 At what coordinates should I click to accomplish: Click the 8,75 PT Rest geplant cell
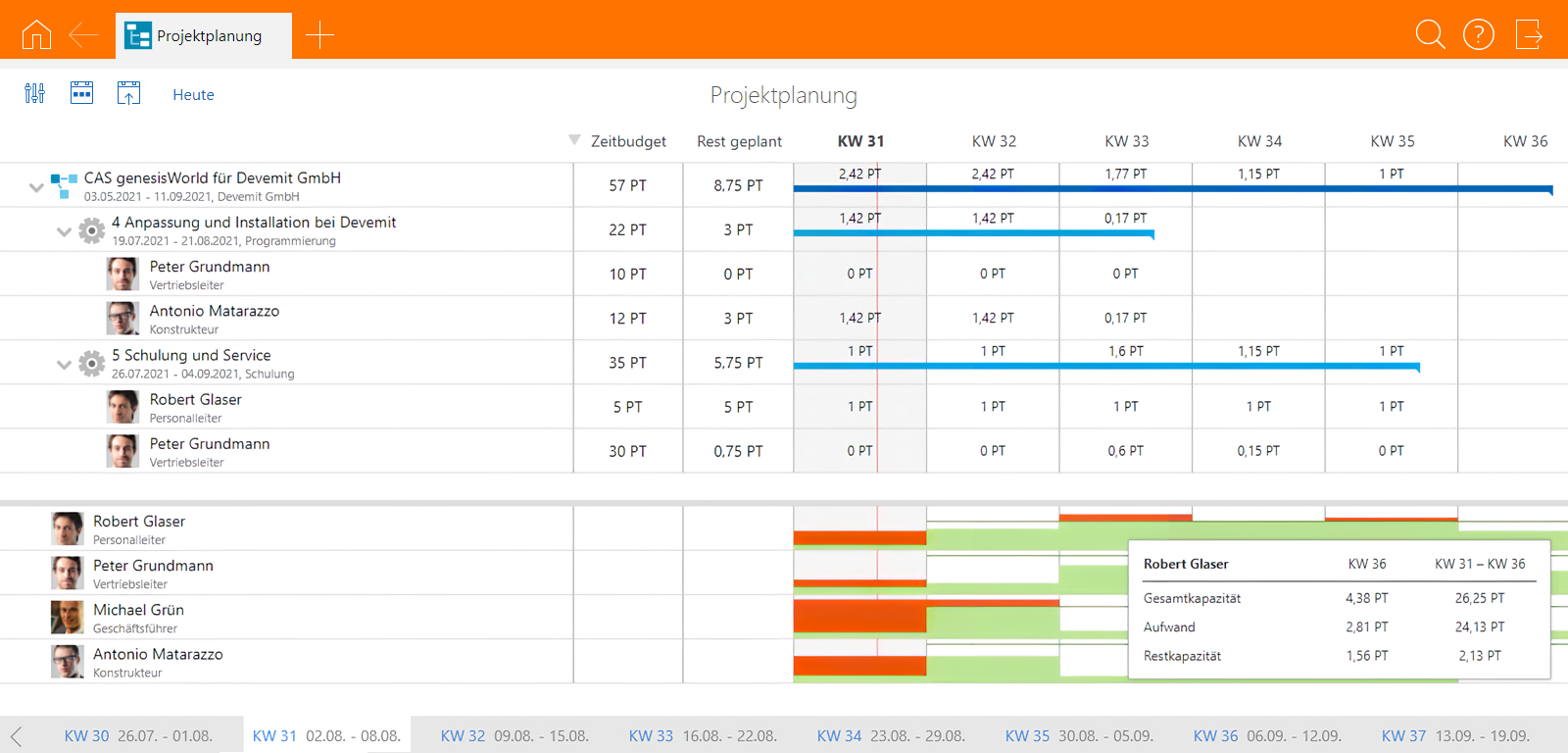click(x=738, y=185)
